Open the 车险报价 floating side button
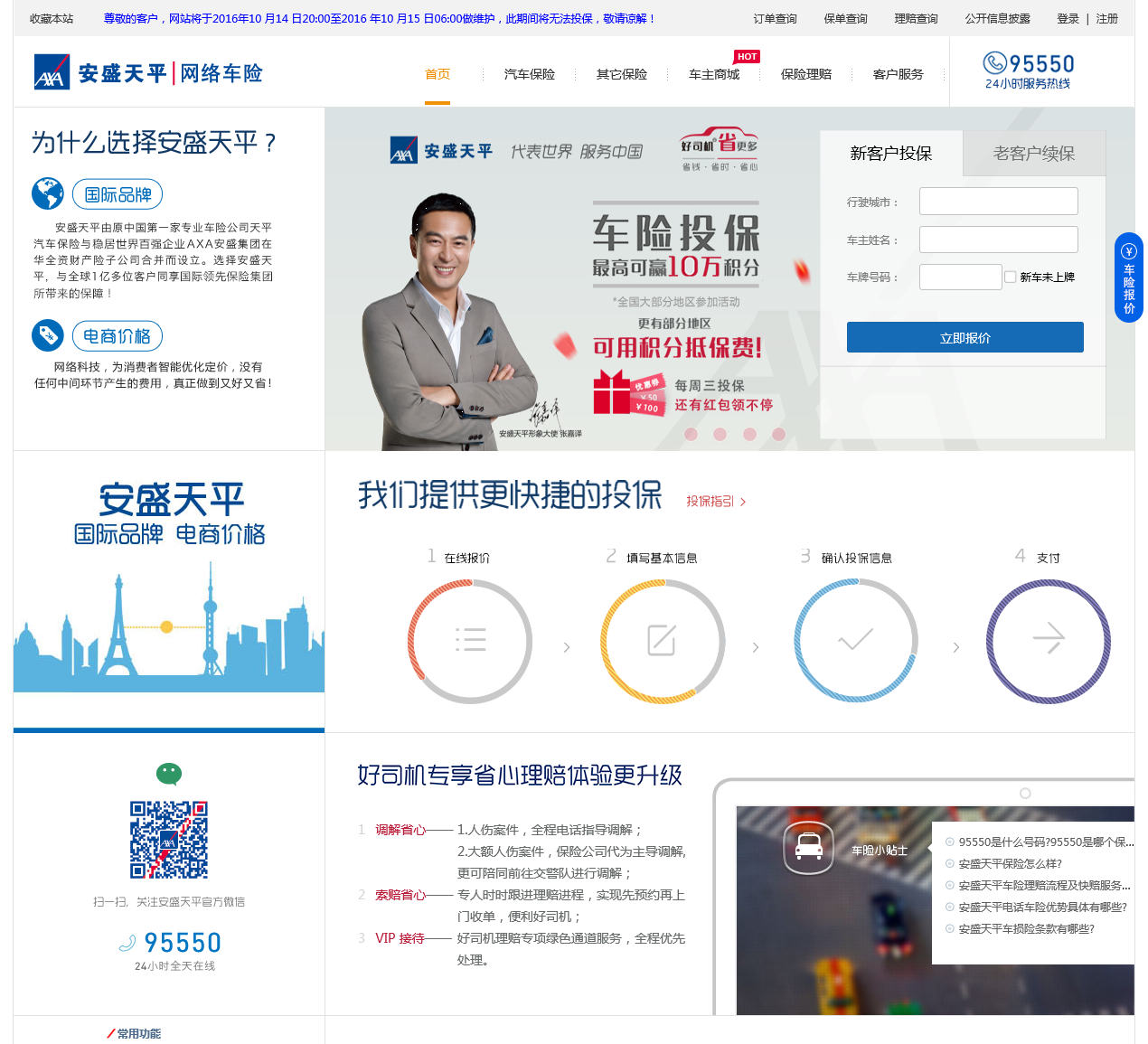 pos(1129,277)
